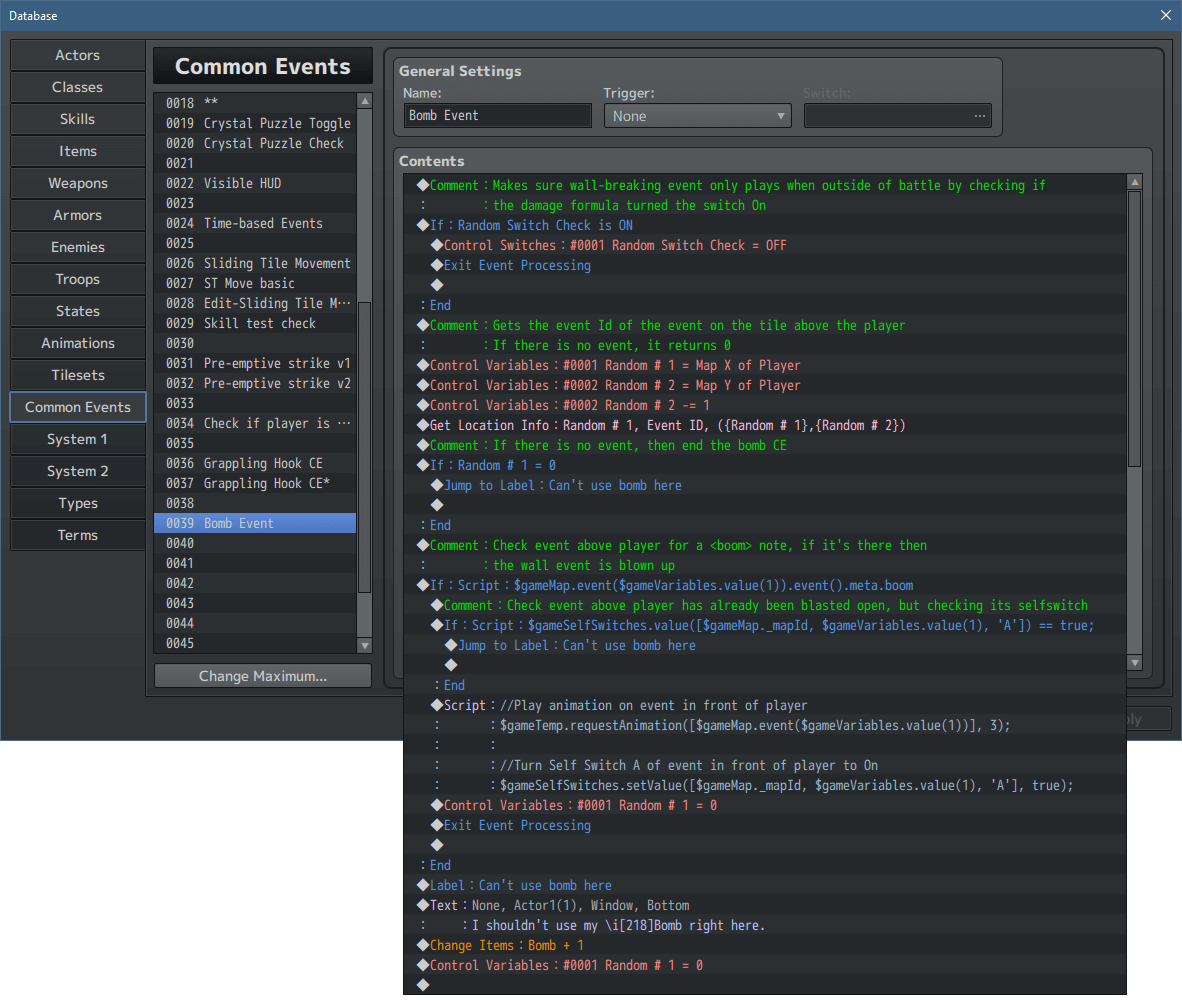
Task: Select empty common event slot 0040
Action: 255,543
